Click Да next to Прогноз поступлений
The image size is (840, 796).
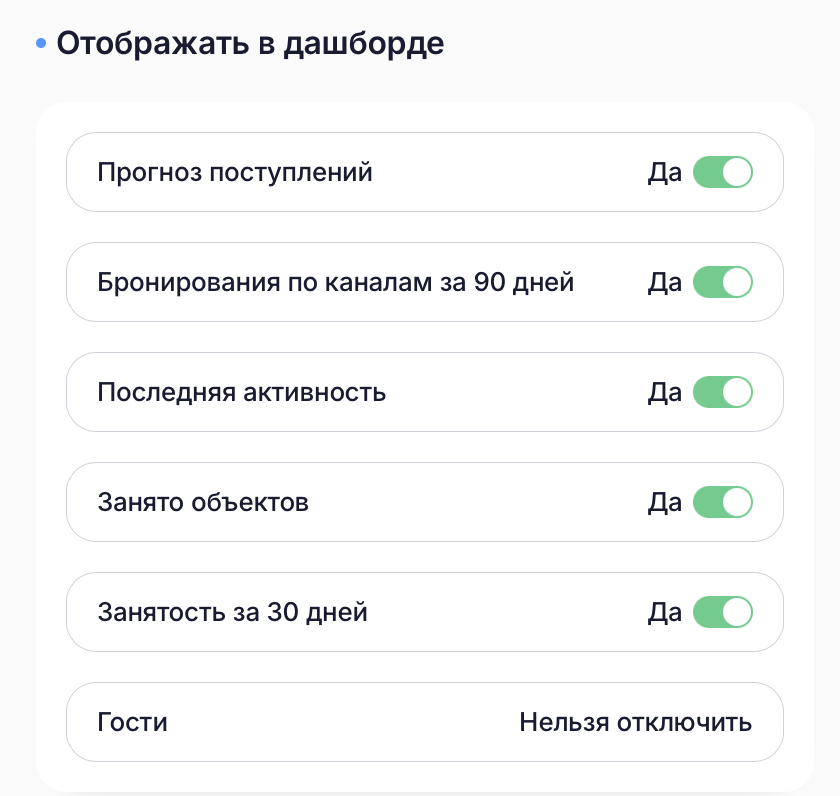[665, 172]
